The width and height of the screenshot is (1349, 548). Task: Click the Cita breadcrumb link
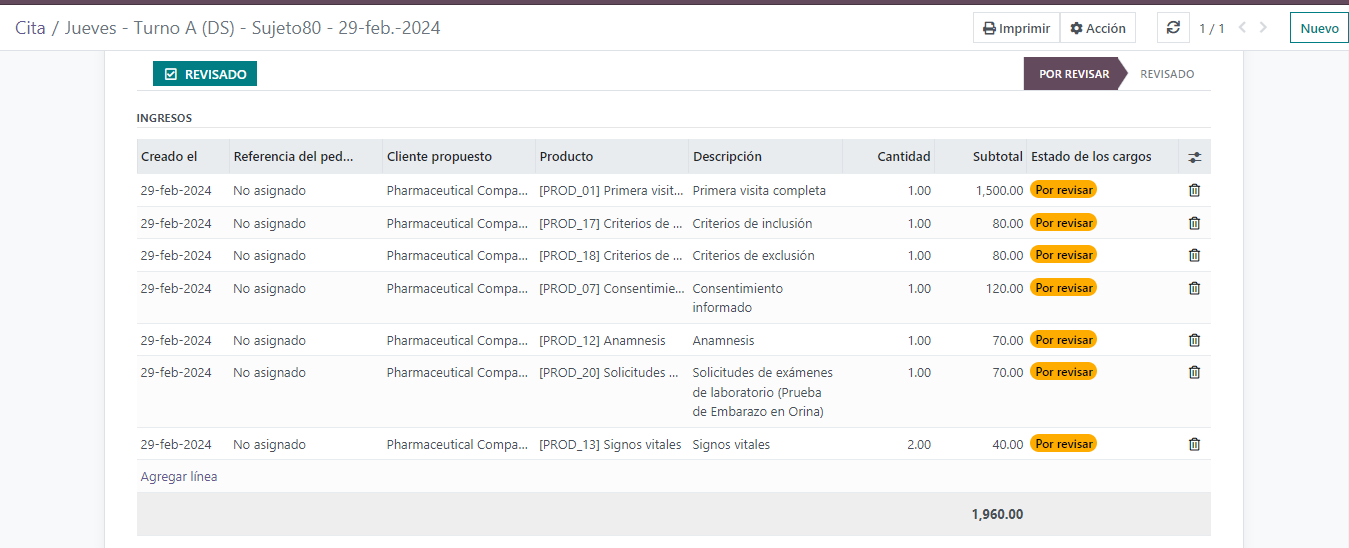pos(30,28)
